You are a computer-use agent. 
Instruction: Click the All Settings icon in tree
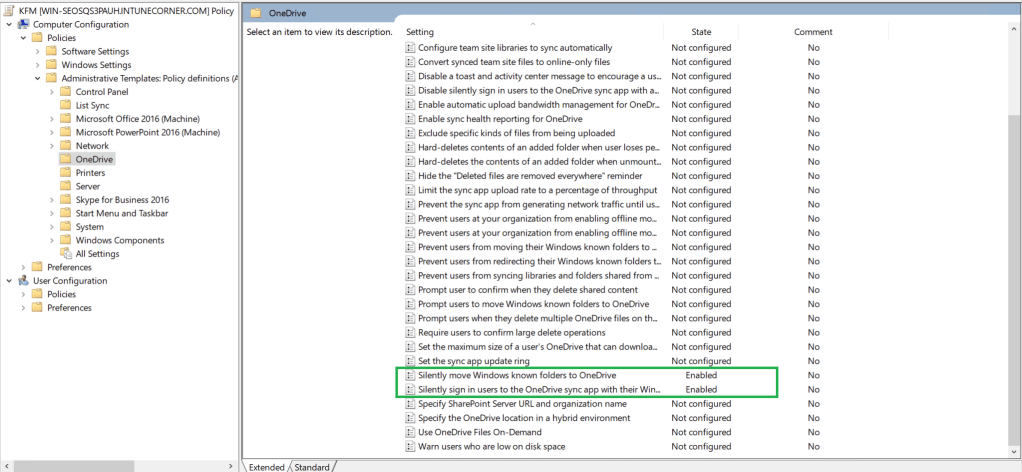coord(66,254)
